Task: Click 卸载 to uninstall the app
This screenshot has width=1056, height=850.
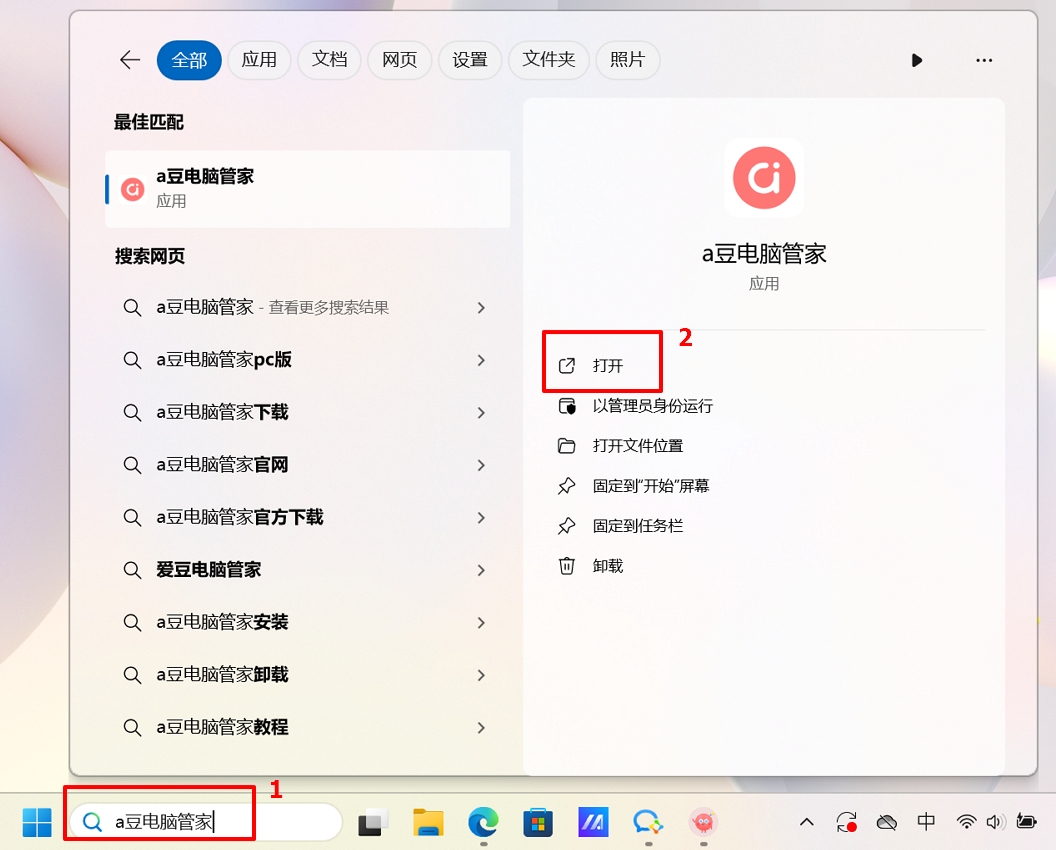Action: pyautogui.click(x=591, y=566)
